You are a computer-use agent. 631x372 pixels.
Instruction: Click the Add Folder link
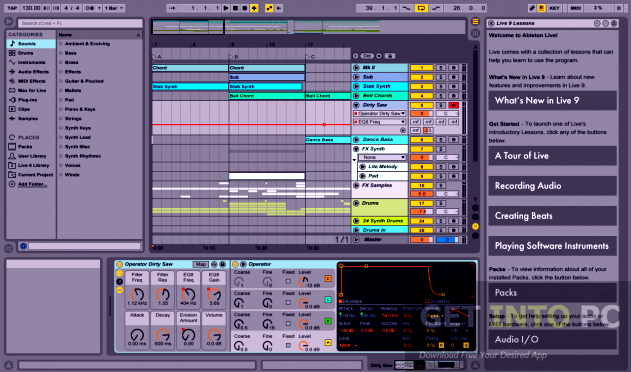tap(32, 184)
